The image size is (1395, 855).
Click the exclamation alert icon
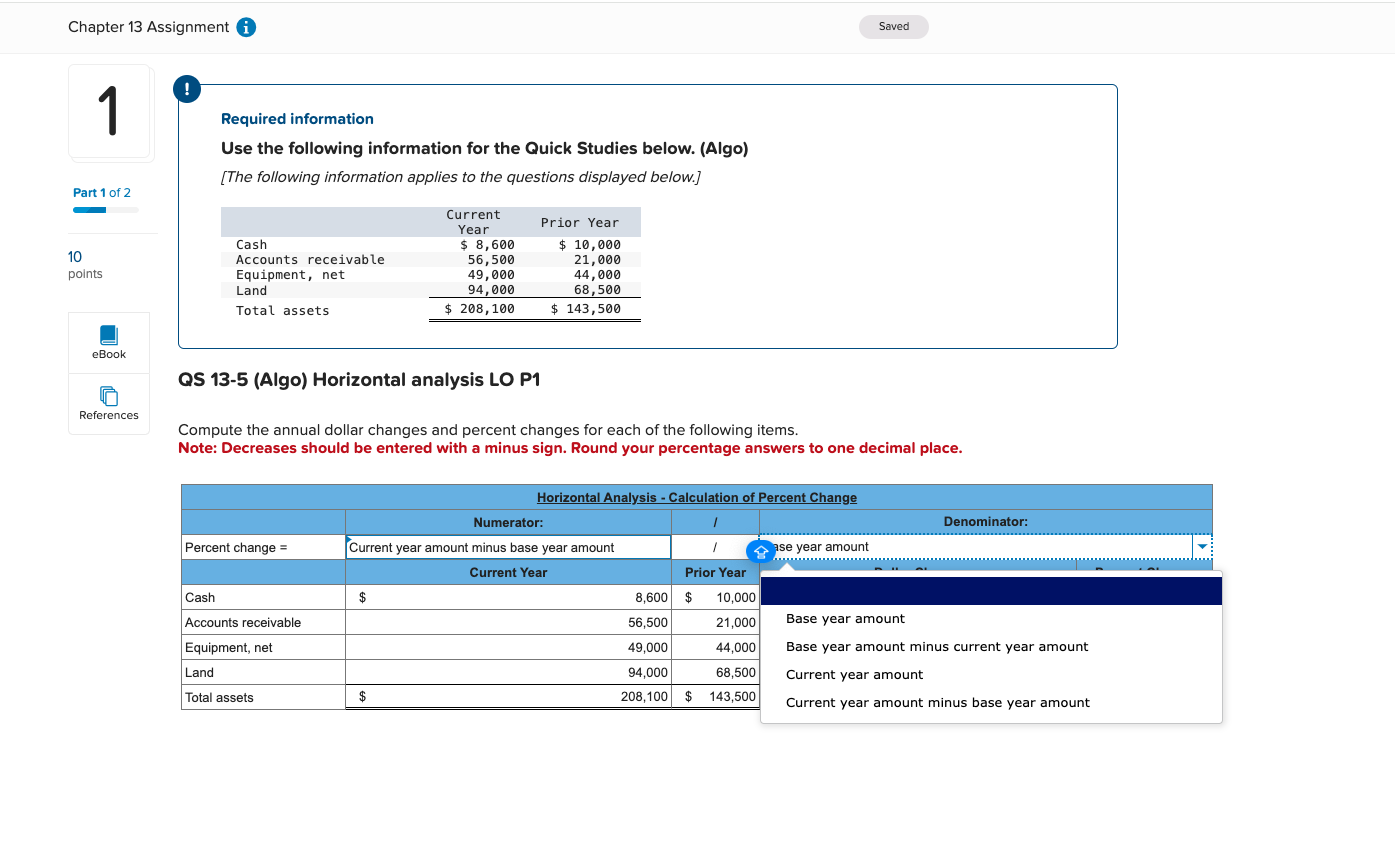point(186,89)
